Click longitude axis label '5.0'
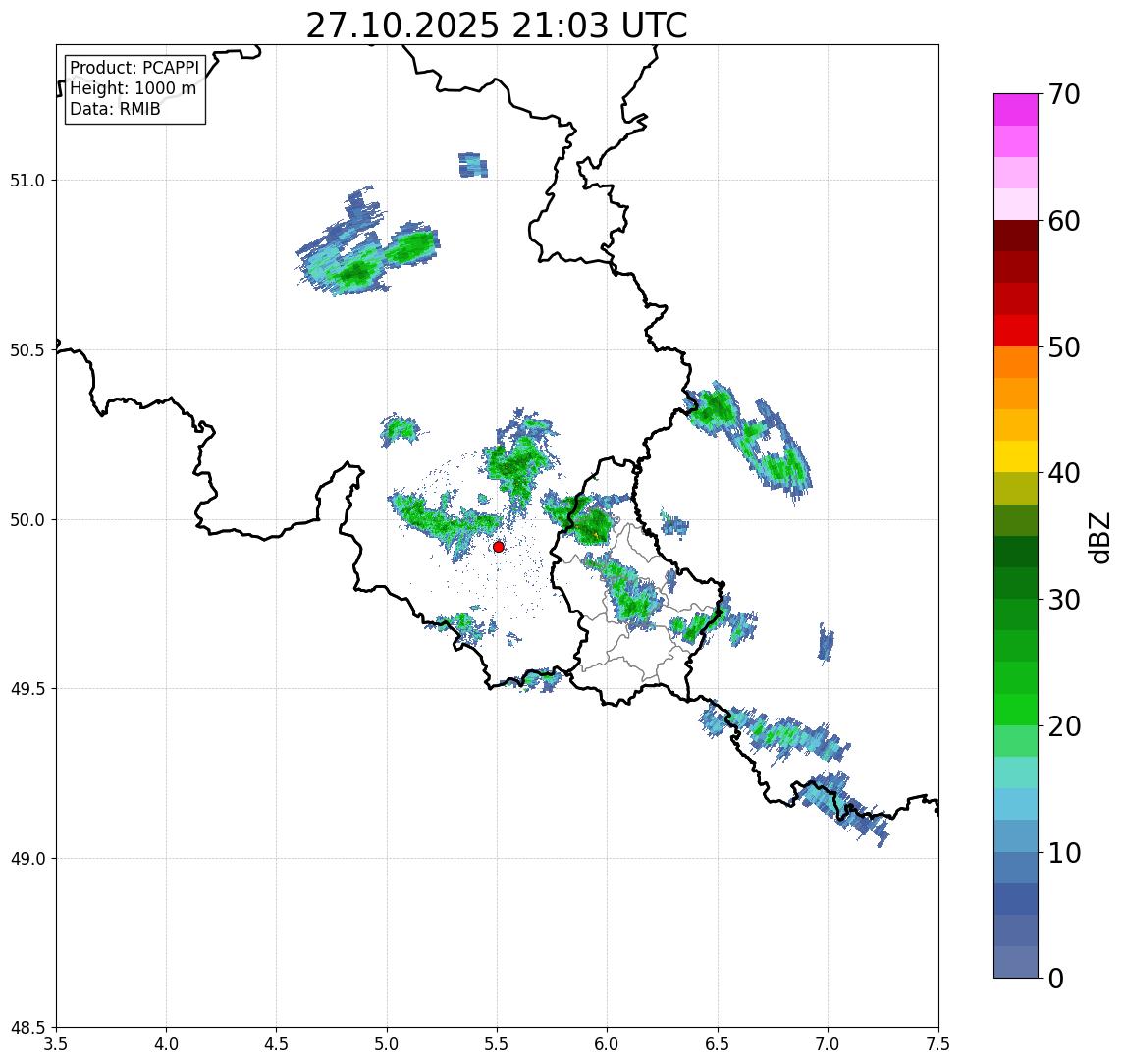 coord(387,1044)
